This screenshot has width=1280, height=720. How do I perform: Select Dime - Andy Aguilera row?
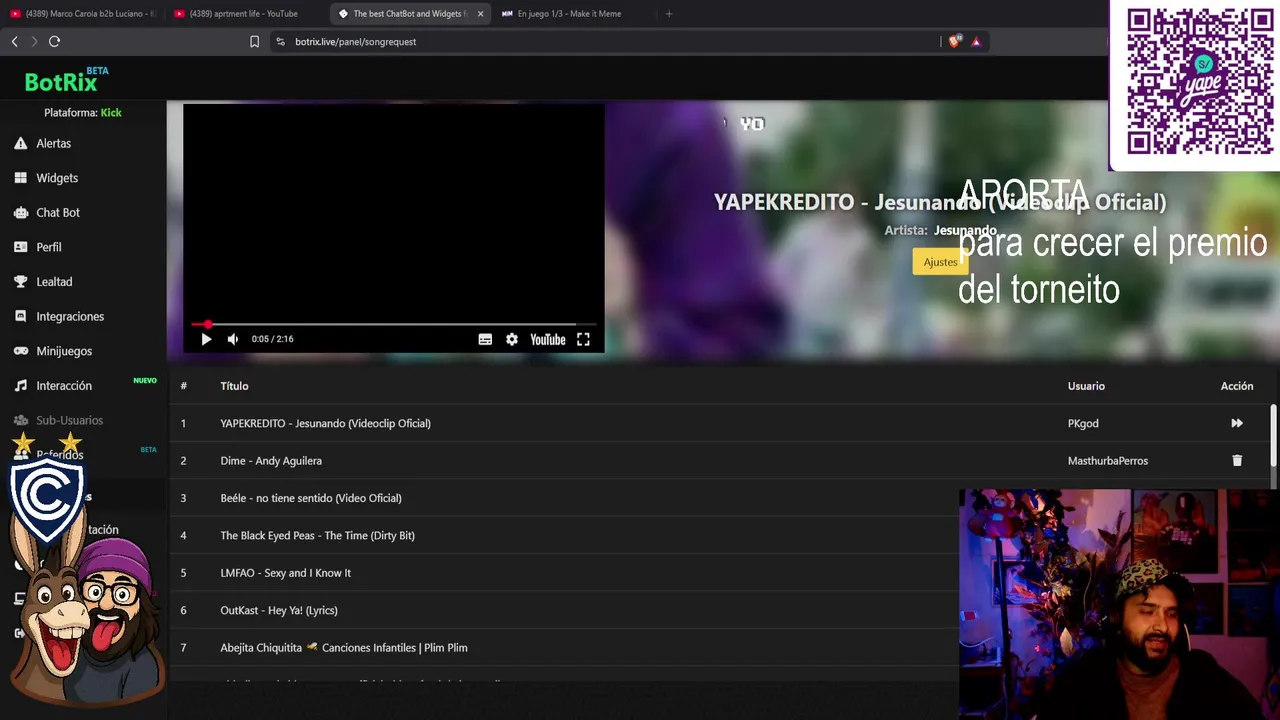click(x=720, y=461)
